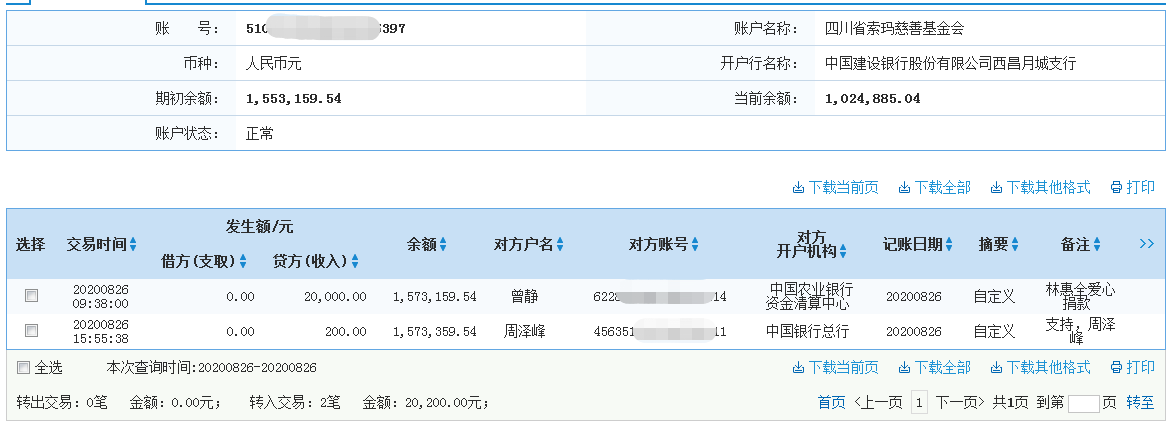
Task: Go to 上一页 previous page
Action: click(878, 403)
